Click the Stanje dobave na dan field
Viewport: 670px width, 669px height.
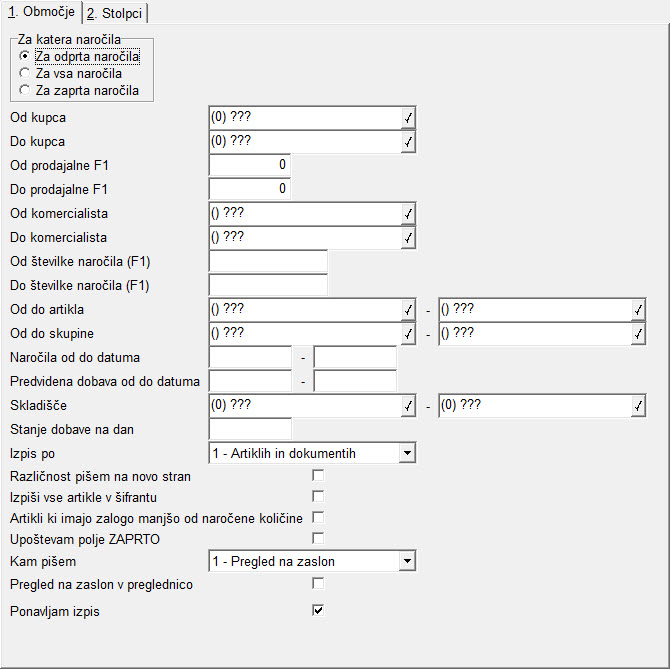pos(250,429)
